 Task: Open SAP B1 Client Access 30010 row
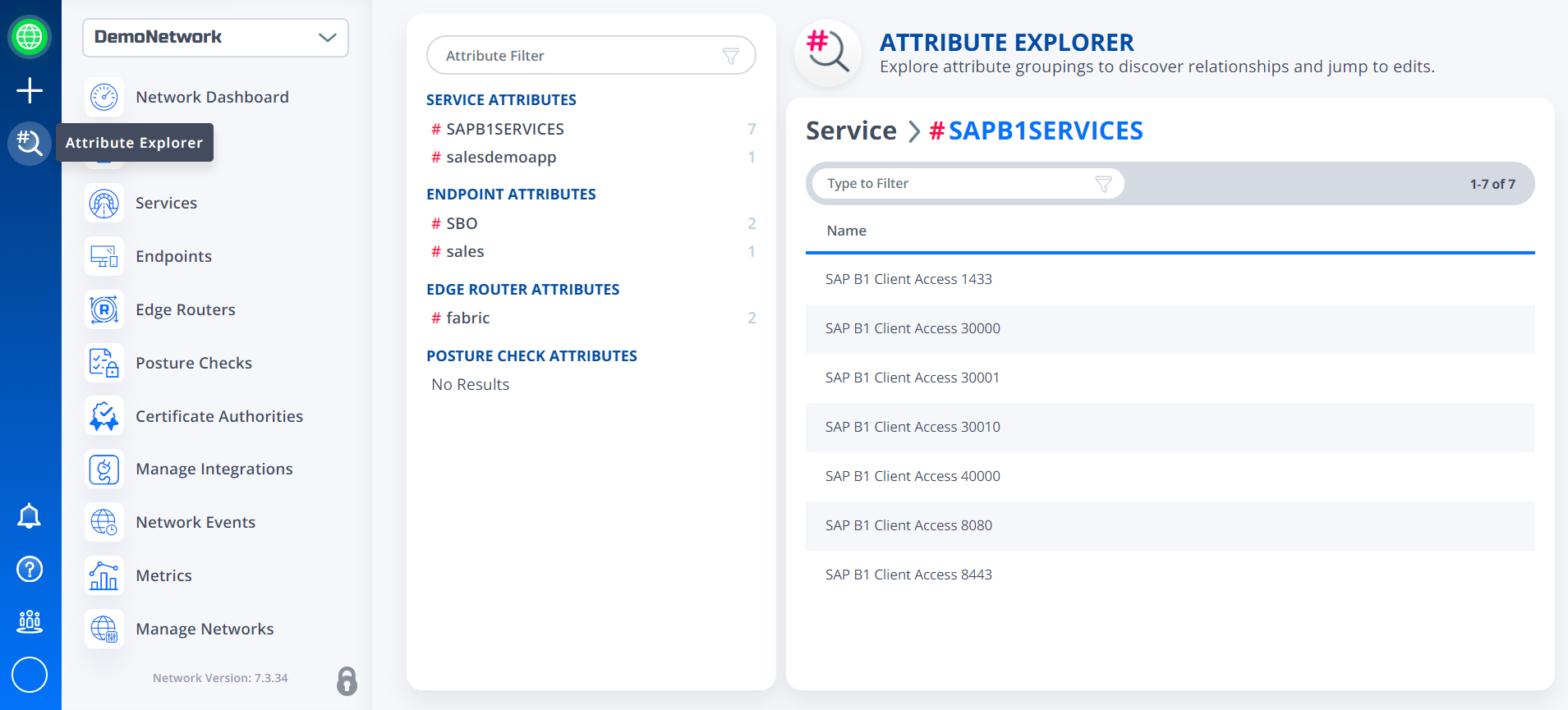click(1170, 427)
